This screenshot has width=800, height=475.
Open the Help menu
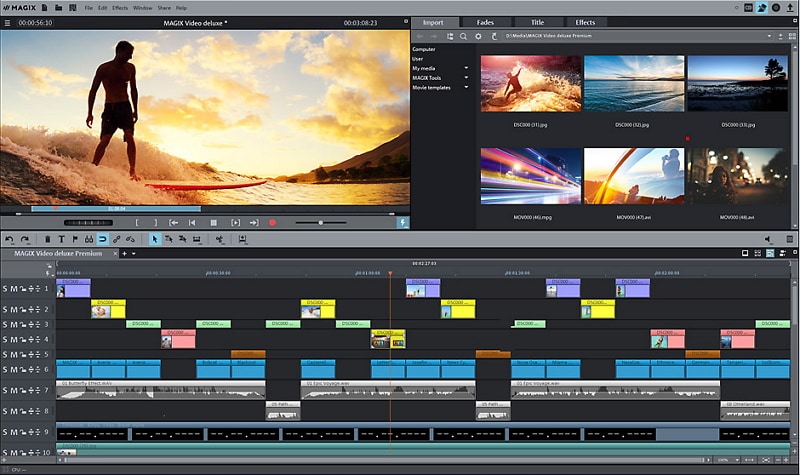[181, 8]
